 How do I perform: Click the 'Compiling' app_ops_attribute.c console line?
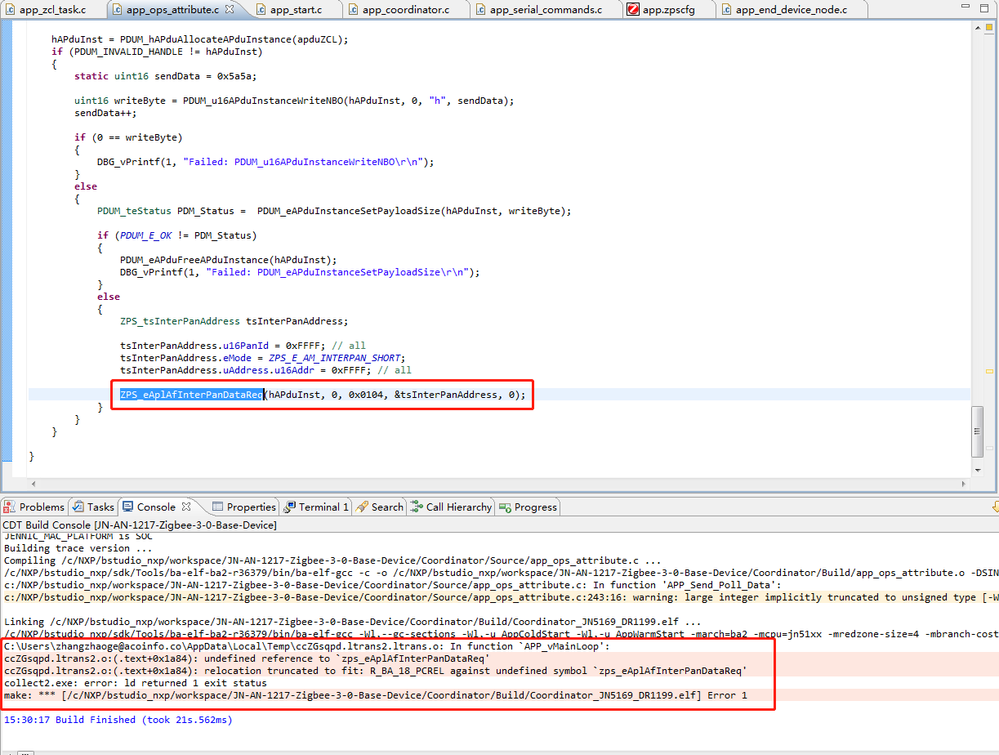point(333,561)
